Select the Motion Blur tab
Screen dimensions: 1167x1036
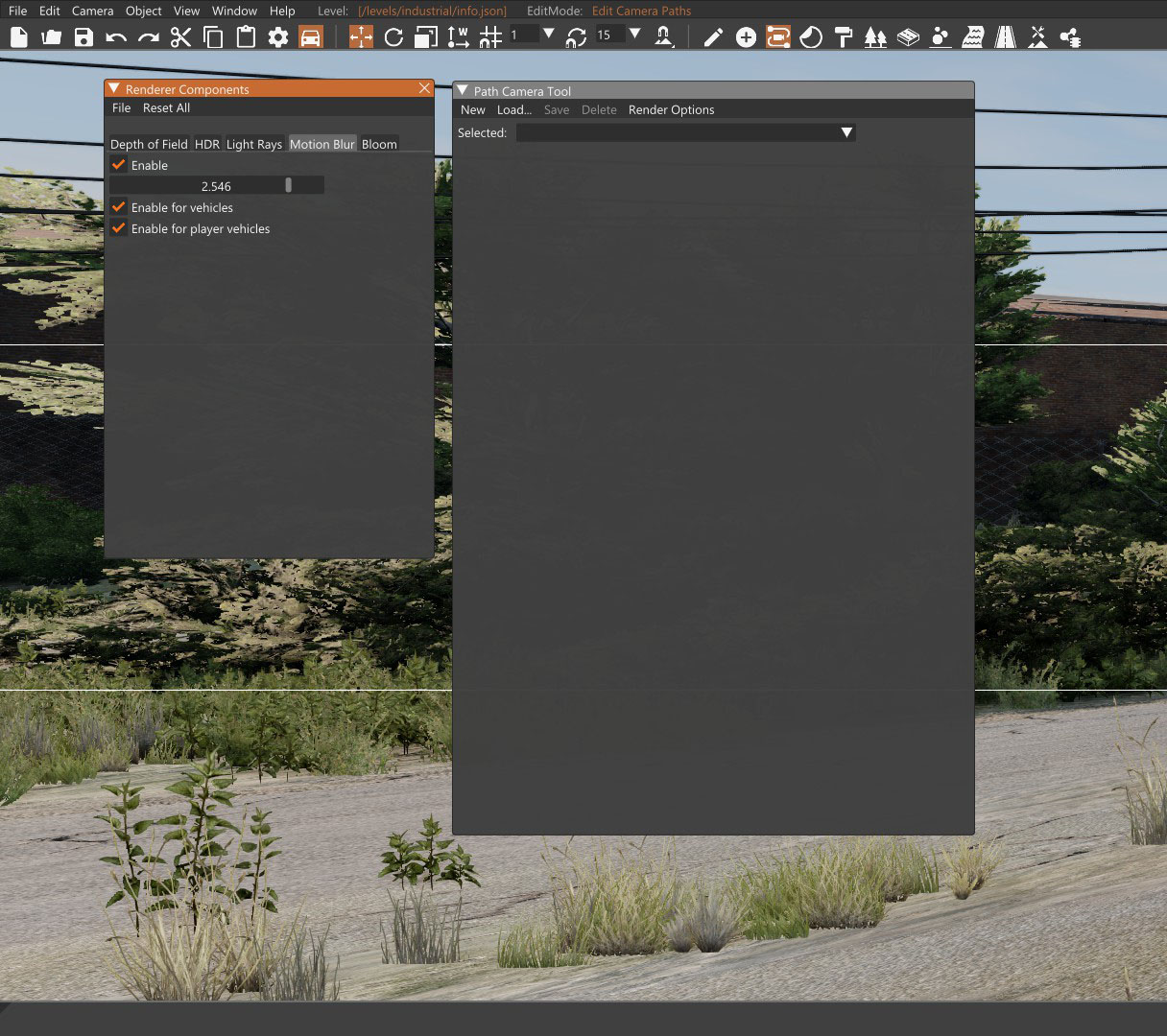322,144
